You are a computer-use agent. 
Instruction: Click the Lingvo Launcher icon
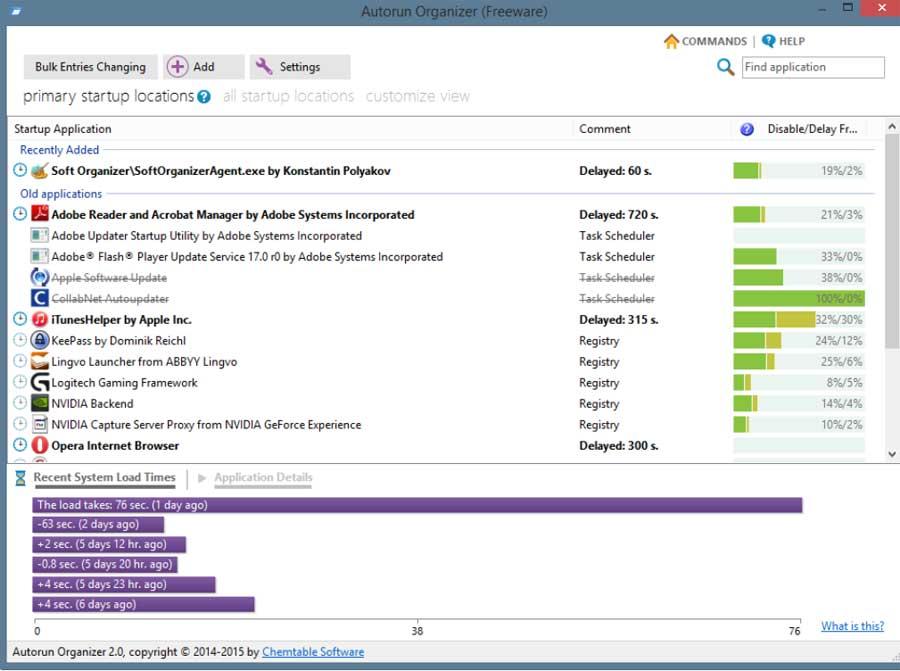click(x=40, y=362)
